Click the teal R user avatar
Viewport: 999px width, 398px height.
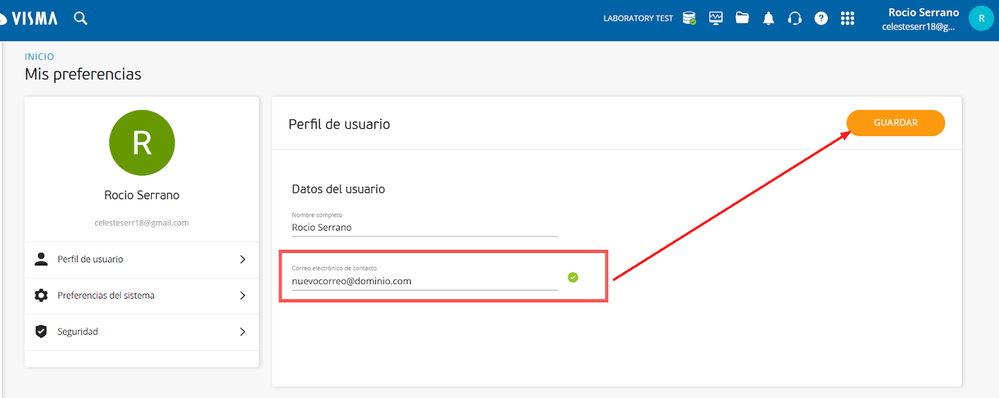(981, 18)
